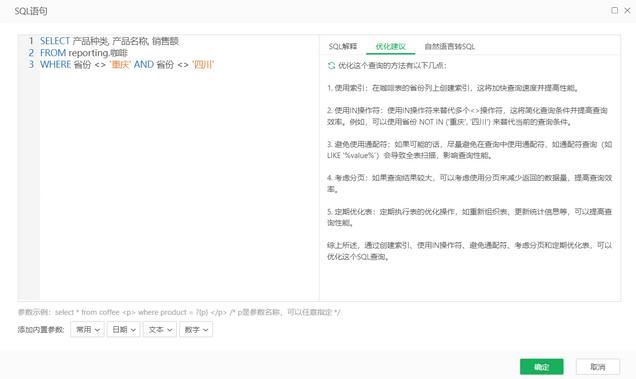The image size is (636, 379).
Task: Switch to the SQL解释 tab
Action: coord(343,46)
